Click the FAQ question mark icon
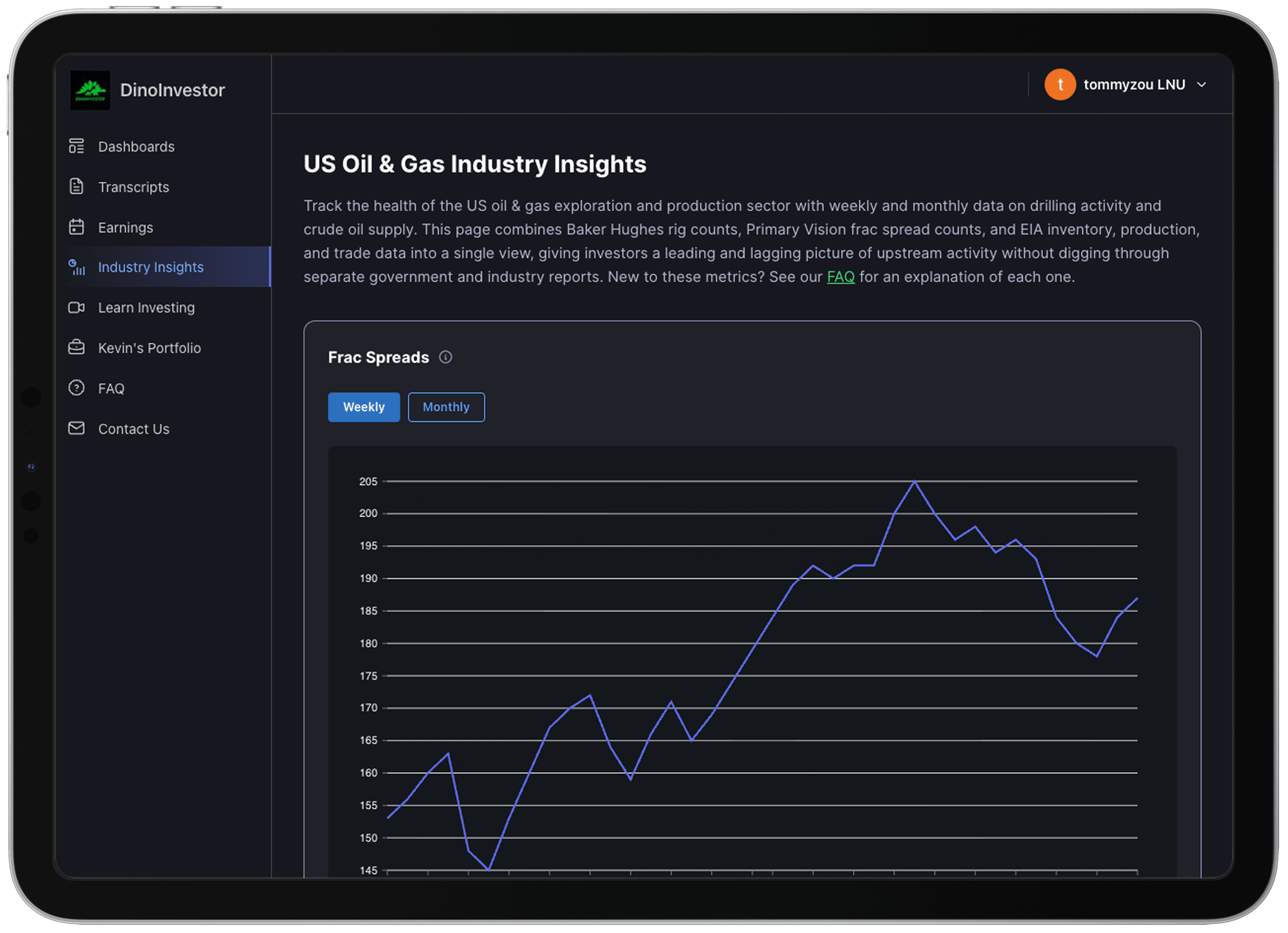Image resolution: width=1288 pixels, height=933 pixels. pos(77,388)
